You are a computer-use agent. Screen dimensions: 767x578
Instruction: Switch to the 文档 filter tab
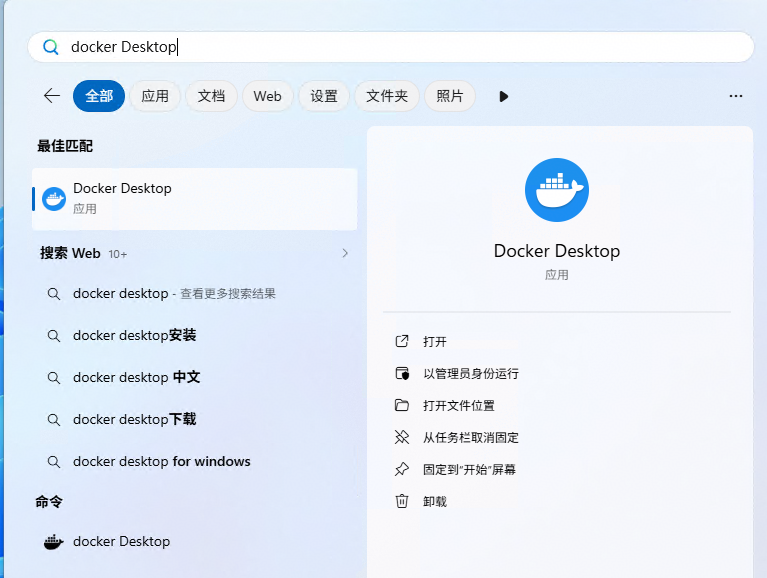[211, 96]
